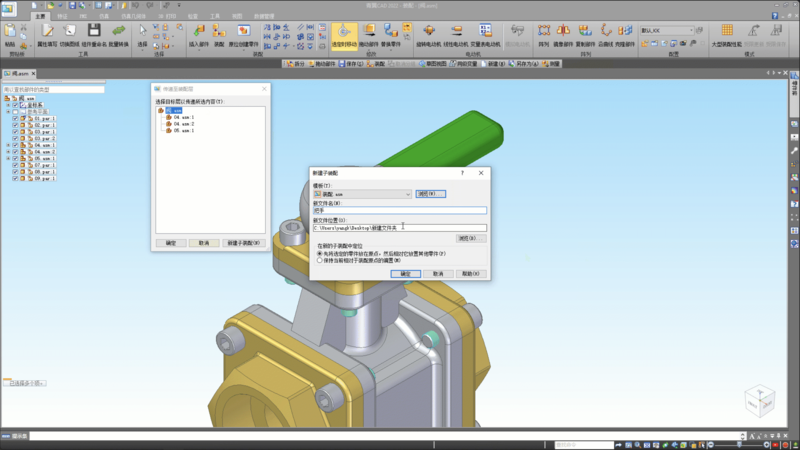This screenshot has height=450, width=800.
Task: Select radio option to keep current offset
Action: click(x=319, y=260)
